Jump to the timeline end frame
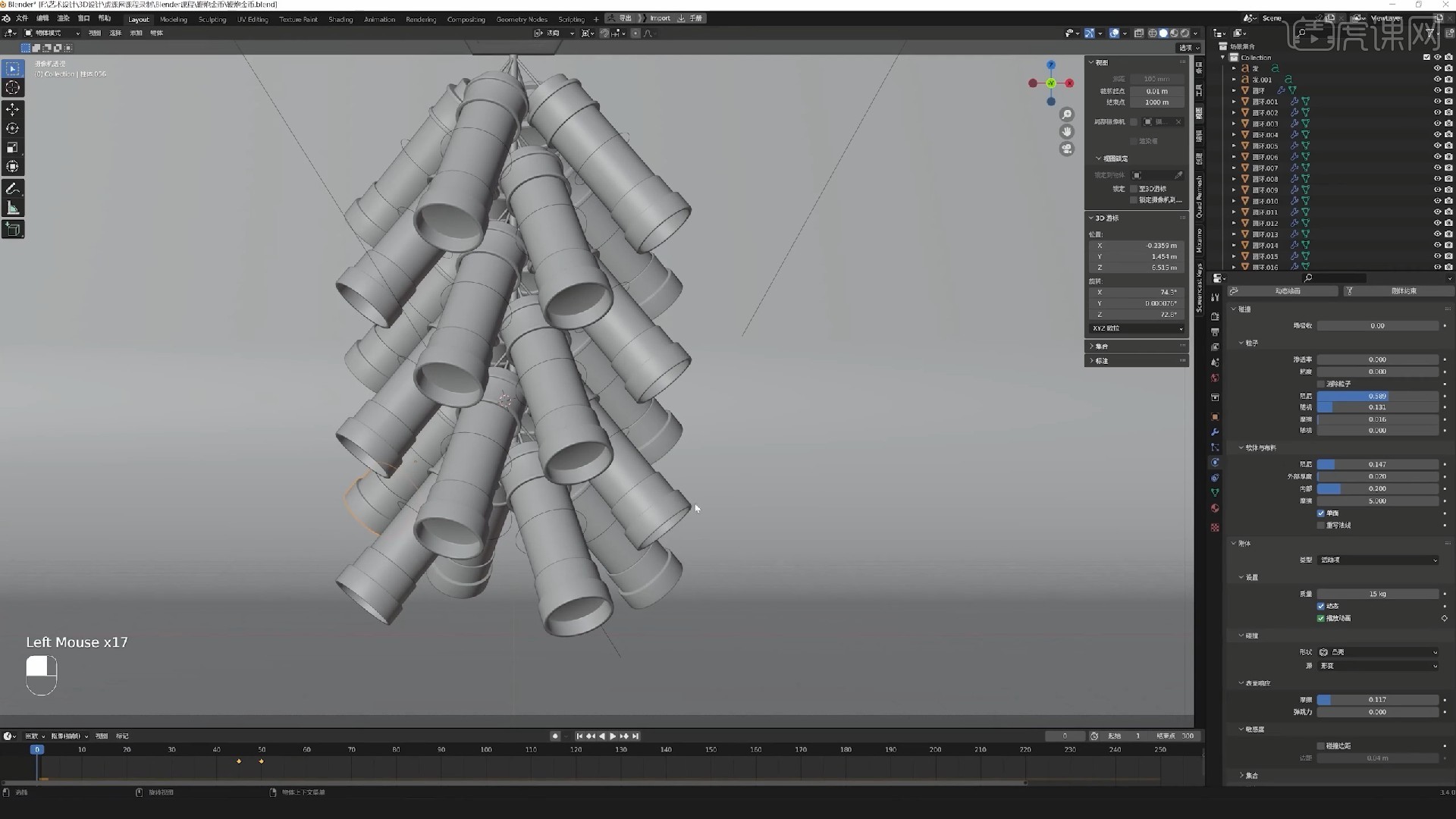This screenshot has height=819, width=1456. coord(635,736)
